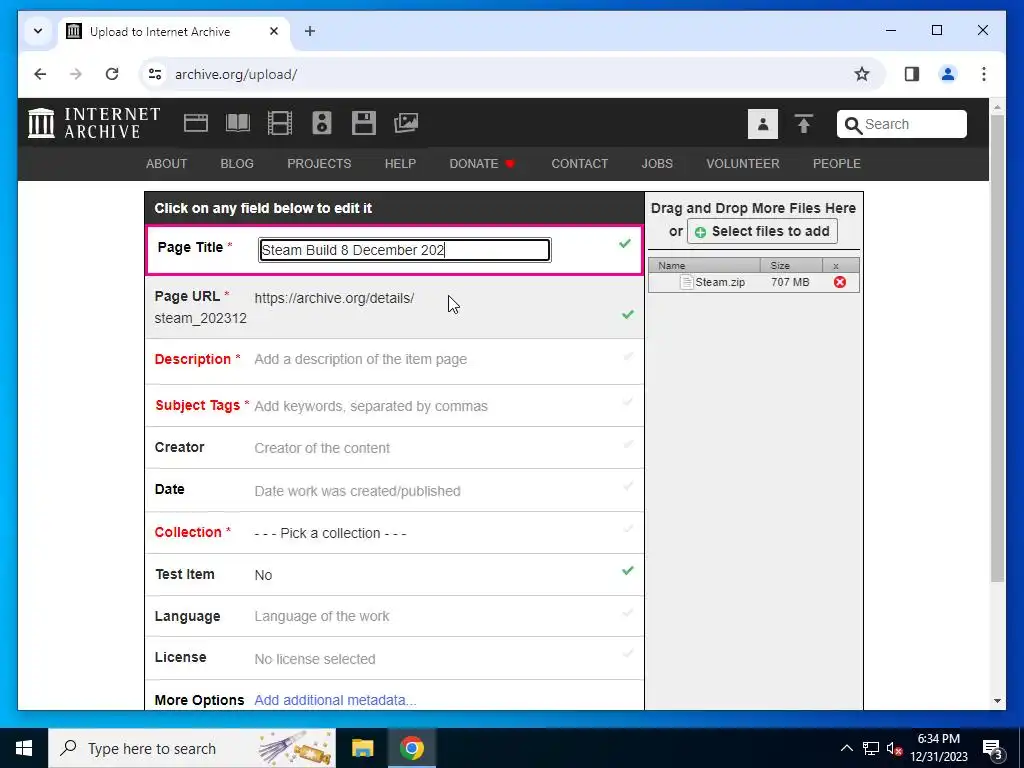Open the BLOG menu item
1024x768 pixels.
coord(237,164)
